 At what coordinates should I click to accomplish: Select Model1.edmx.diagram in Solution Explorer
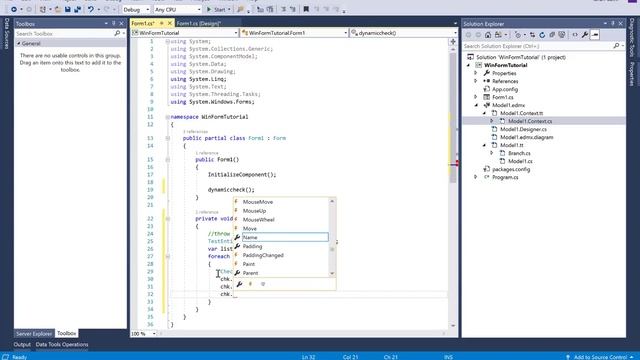(527, 138)
